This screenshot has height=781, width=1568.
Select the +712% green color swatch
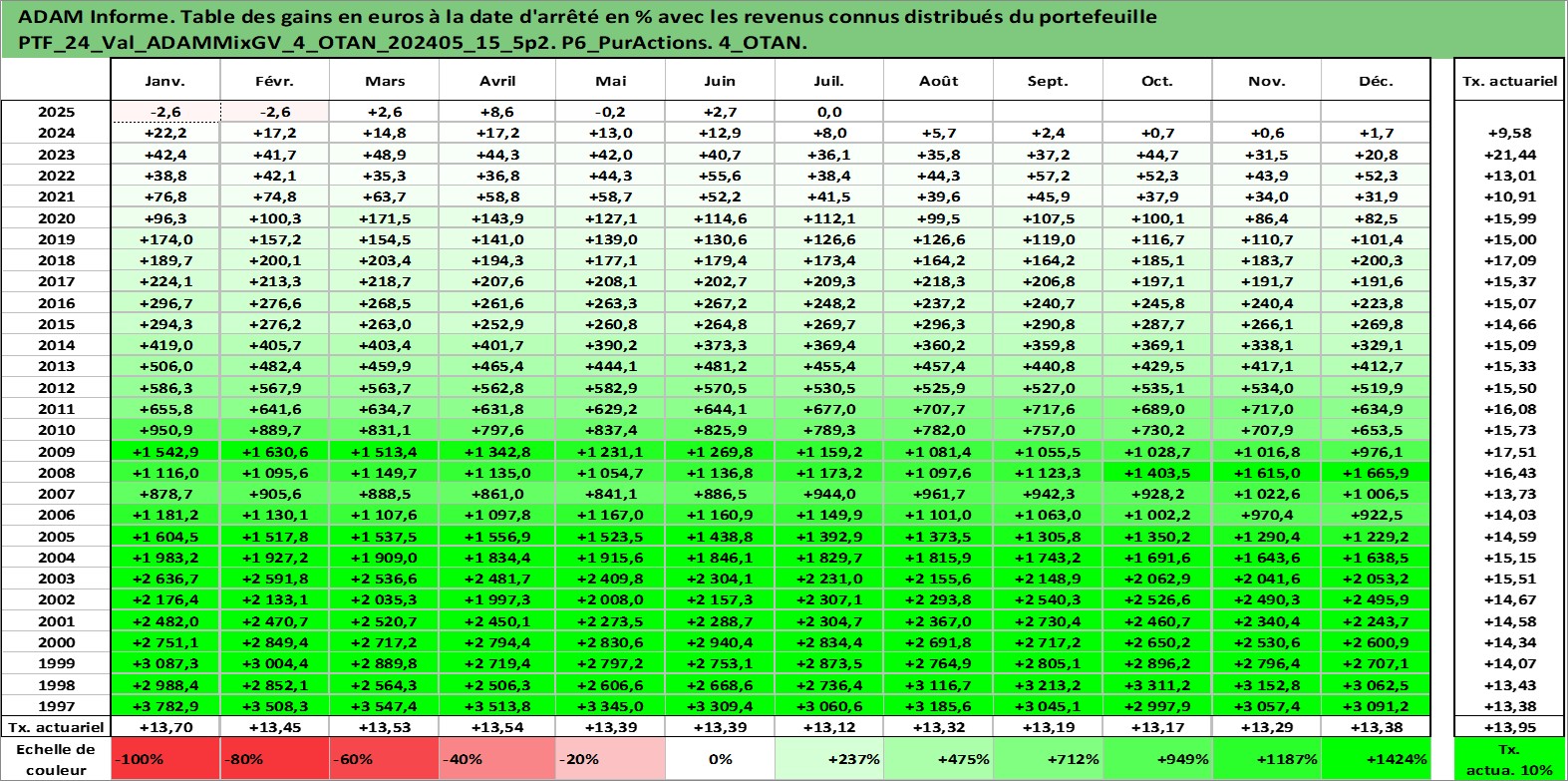[1048, 759]
